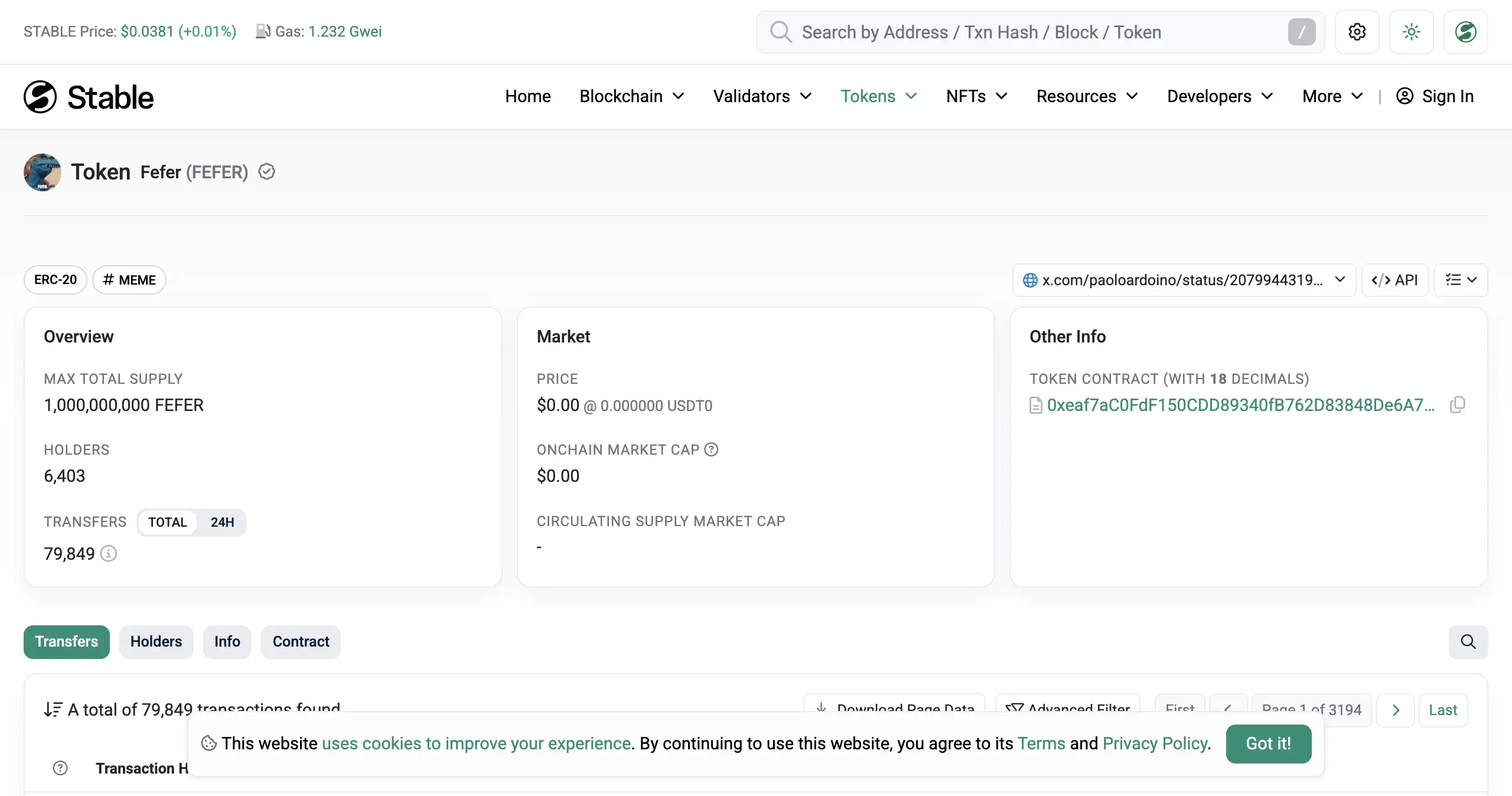Click '1,000,000,000 FEFER' supply value
The width and height of the screenshot is (1512, 796).
[123, 405]
